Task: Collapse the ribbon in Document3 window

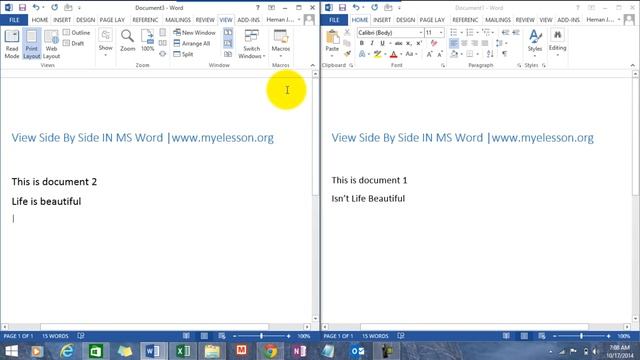Action: pyautogui.click(x=313, y=65)
